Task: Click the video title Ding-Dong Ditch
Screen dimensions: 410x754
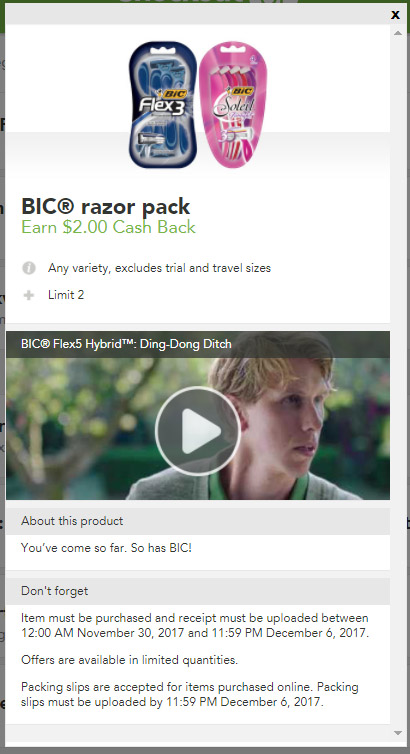Action: 126,344
